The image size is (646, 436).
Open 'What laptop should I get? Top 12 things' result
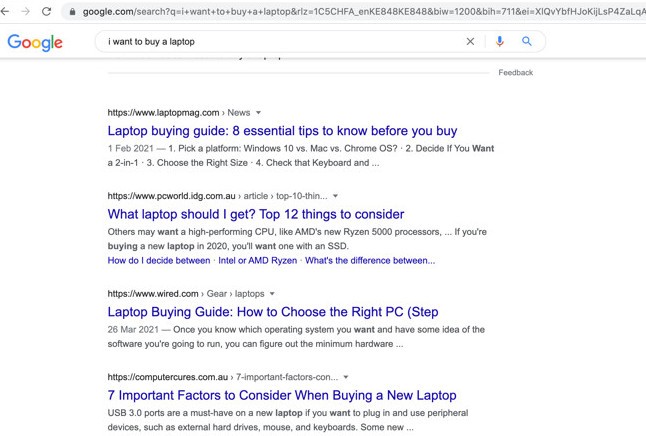click(x=256, y=214)
